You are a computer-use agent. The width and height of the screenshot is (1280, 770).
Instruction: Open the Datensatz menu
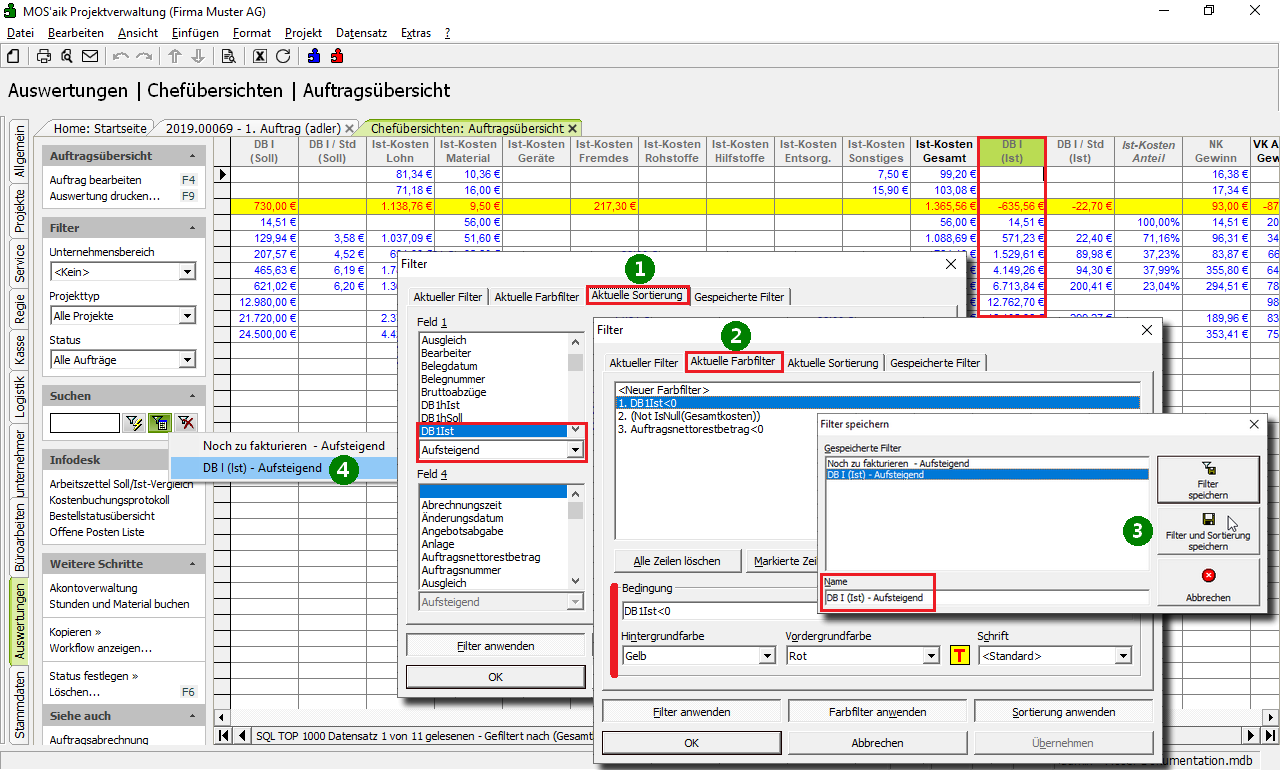(x=361, y=33)
